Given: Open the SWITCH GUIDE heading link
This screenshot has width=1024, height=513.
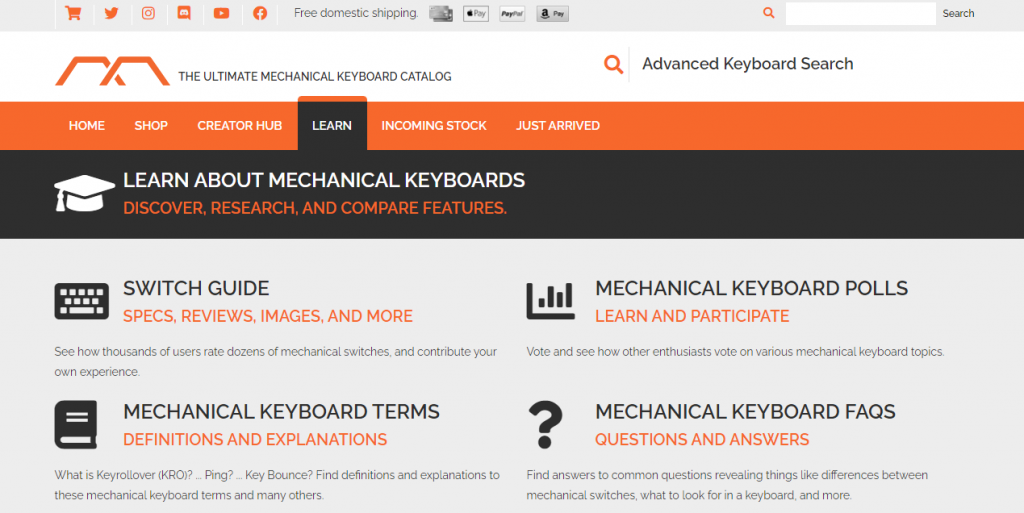Looking at the screenshot, I should point(196,288).
